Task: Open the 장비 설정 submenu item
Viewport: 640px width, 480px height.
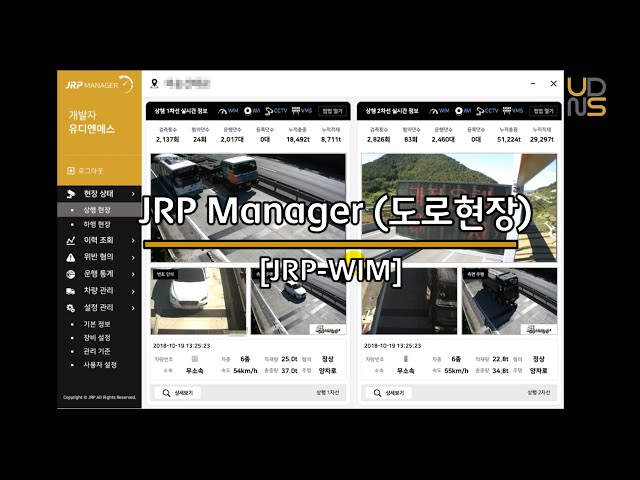Action: click(97, 338)
